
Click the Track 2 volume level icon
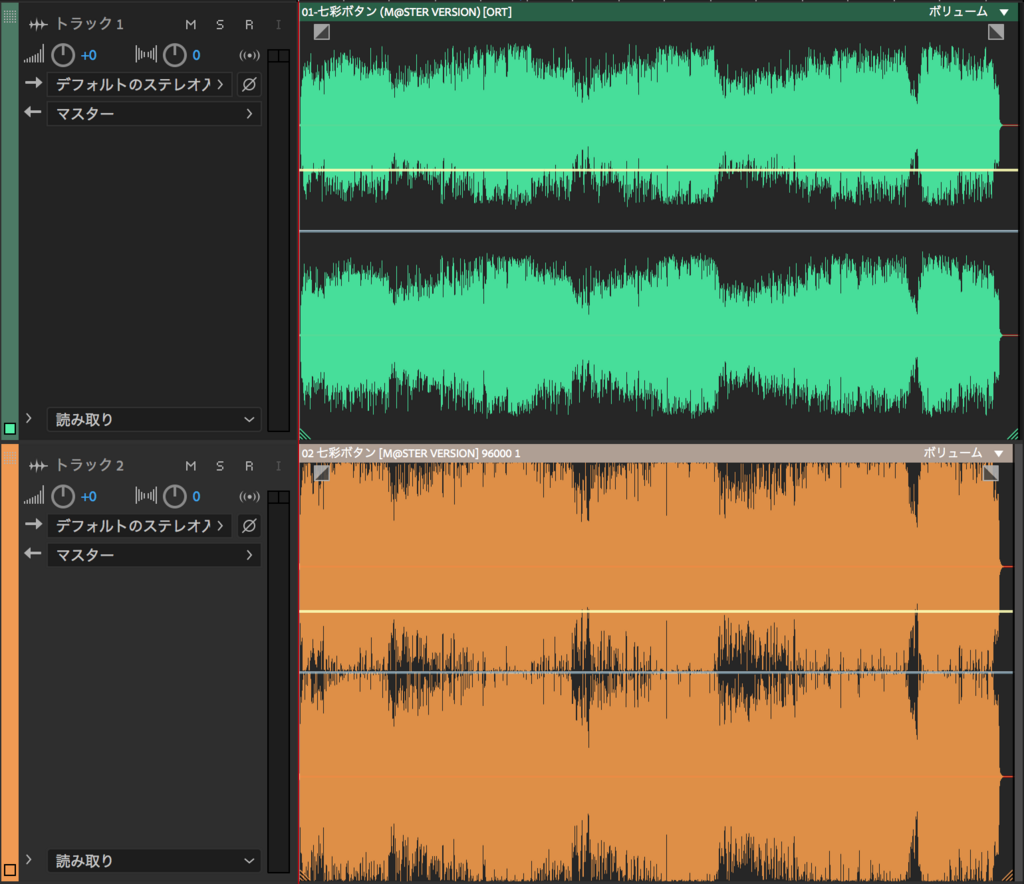34,496
